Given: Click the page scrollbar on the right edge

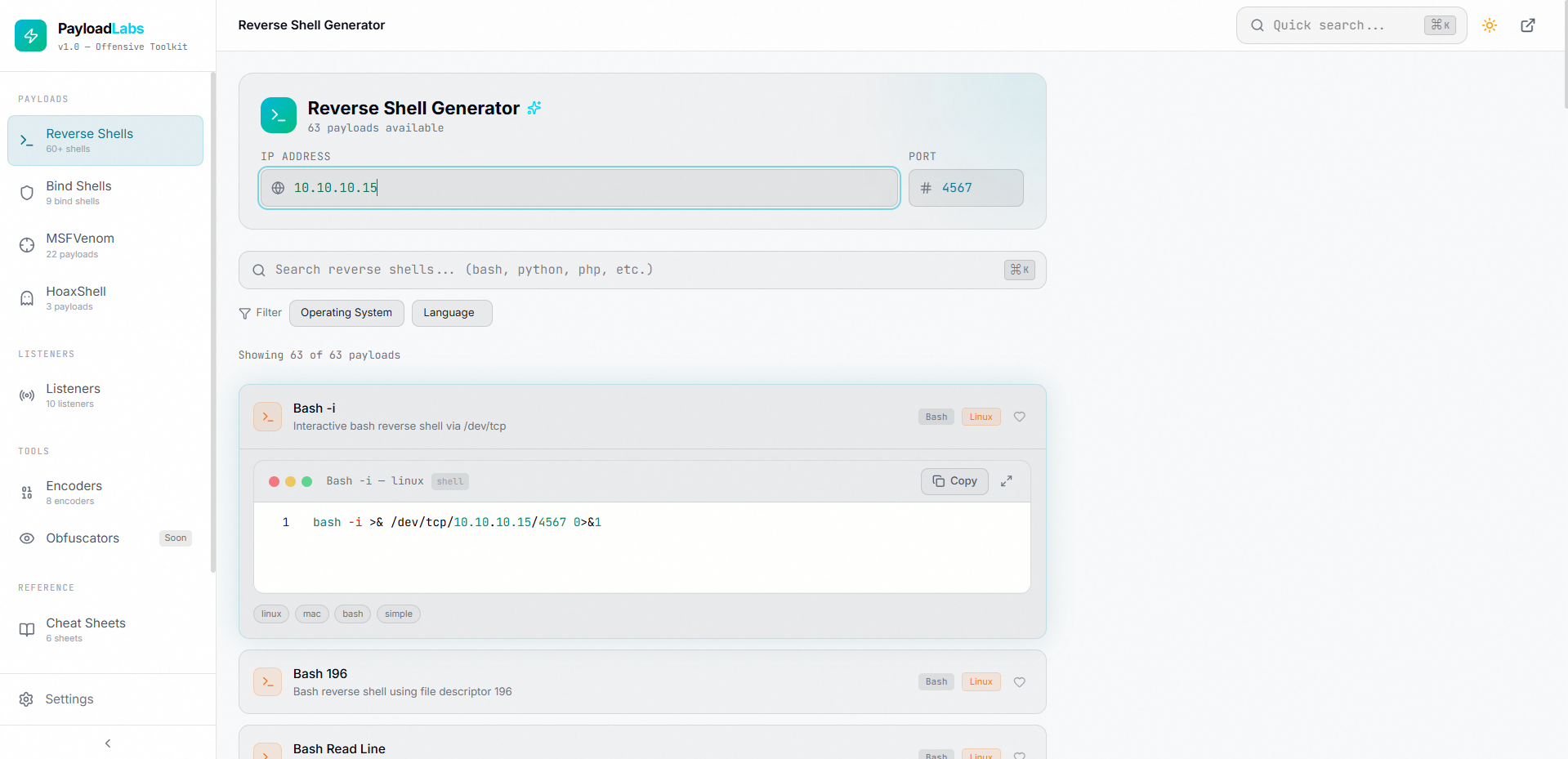Looking at the screenshot, I should (1566, 54).
